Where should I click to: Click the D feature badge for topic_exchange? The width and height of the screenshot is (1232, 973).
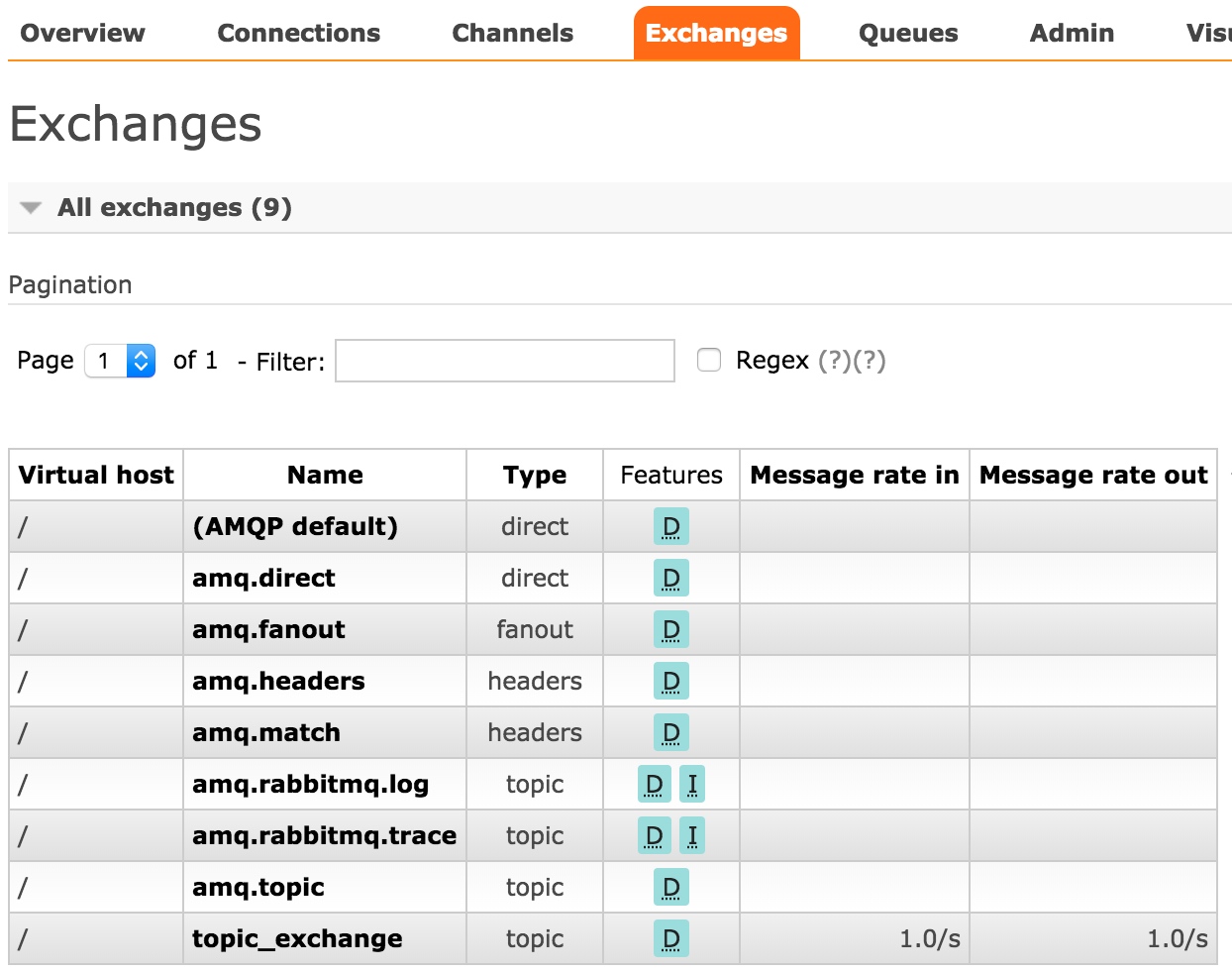[x=670, y=938]
